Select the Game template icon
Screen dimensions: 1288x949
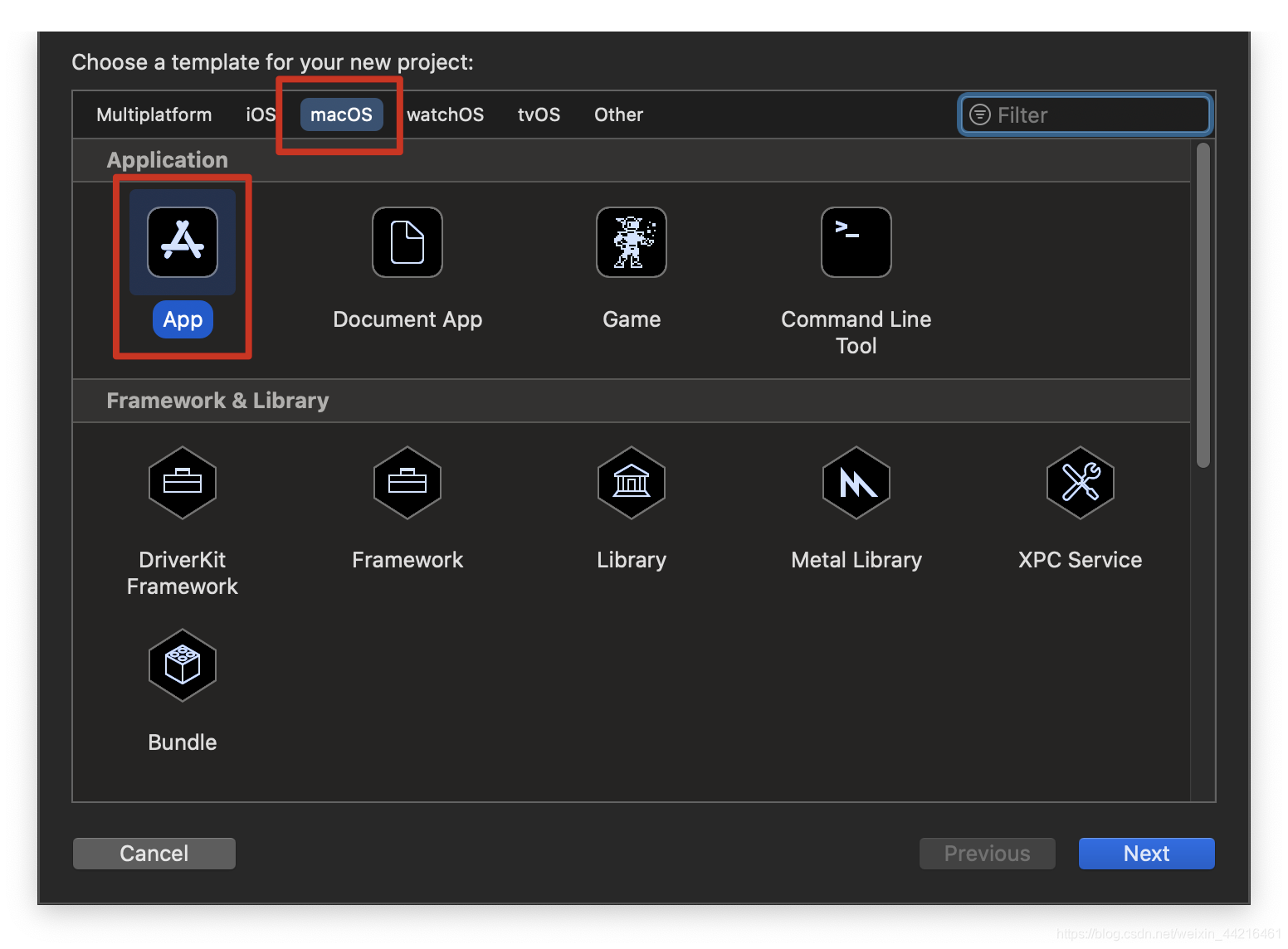pos(632,242)
